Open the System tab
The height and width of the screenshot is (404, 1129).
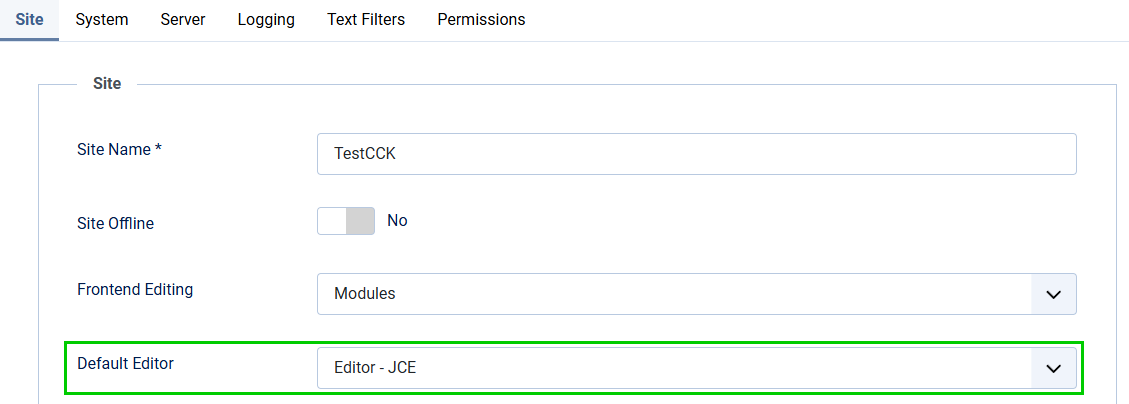point(102,20)
